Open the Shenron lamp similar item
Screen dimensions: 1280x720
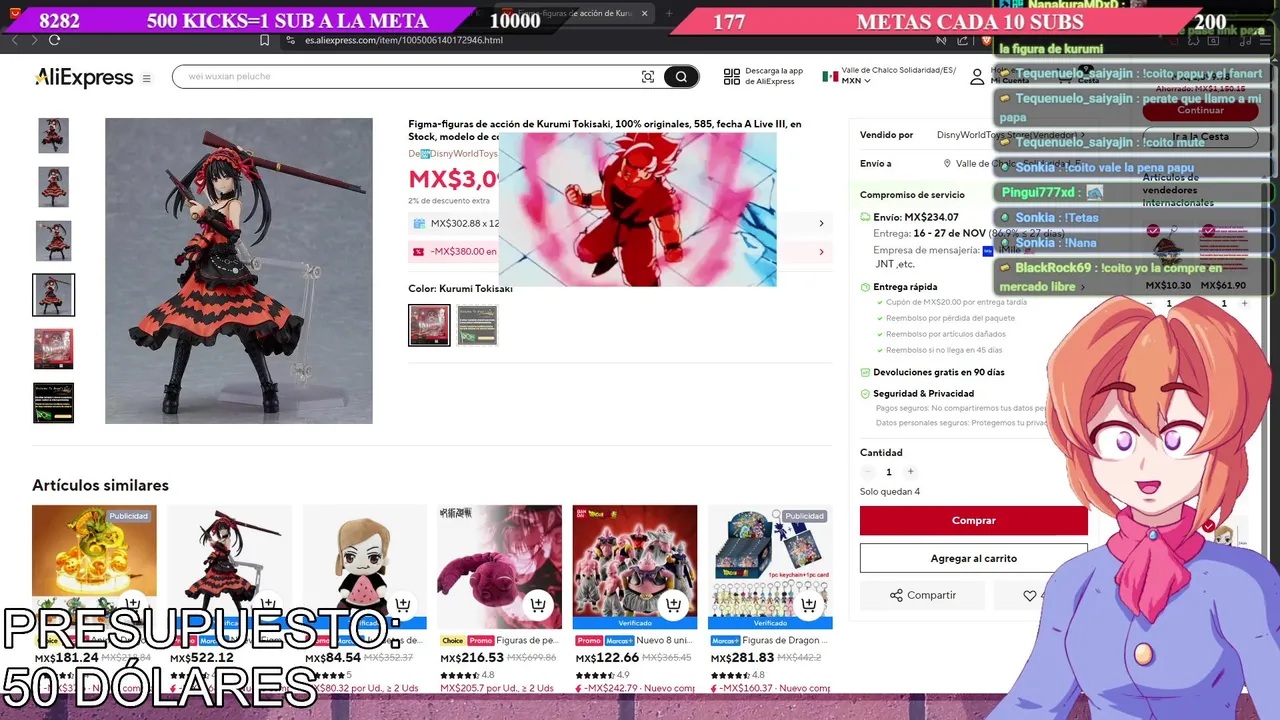click(94, 567)
